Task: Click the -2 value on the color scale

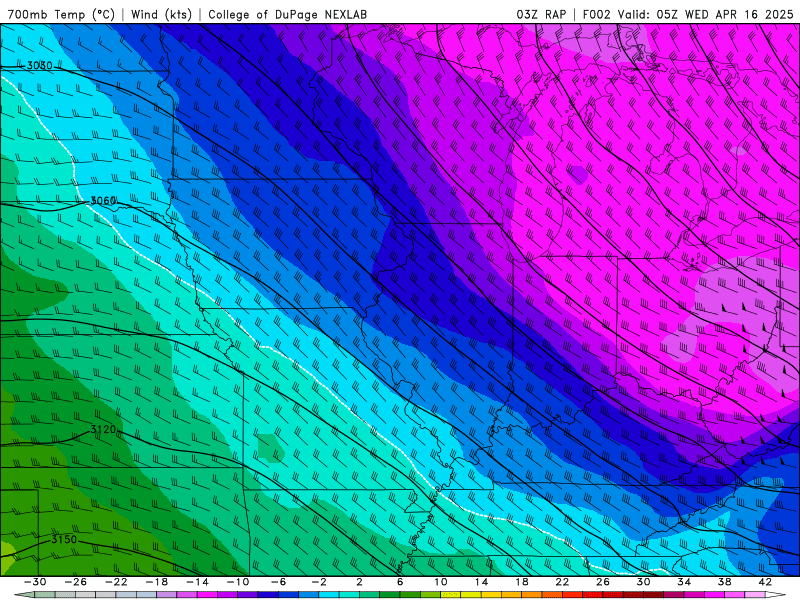Action: click(x=319, y=582)
